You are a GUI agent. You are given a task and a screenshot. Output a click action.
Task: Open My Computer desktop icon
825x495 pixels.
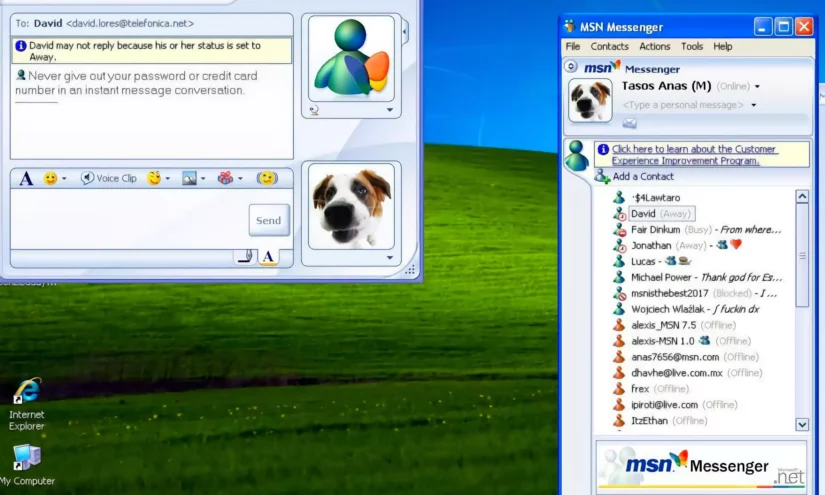27,465
